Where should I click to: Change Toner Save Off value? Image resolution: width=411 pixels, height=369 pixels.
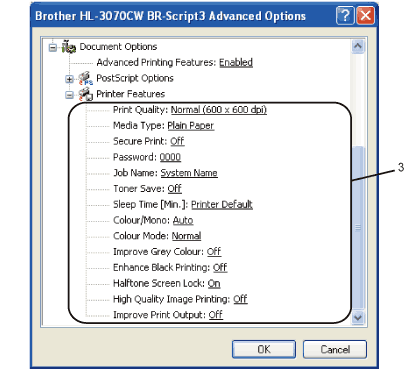point(175,189)
